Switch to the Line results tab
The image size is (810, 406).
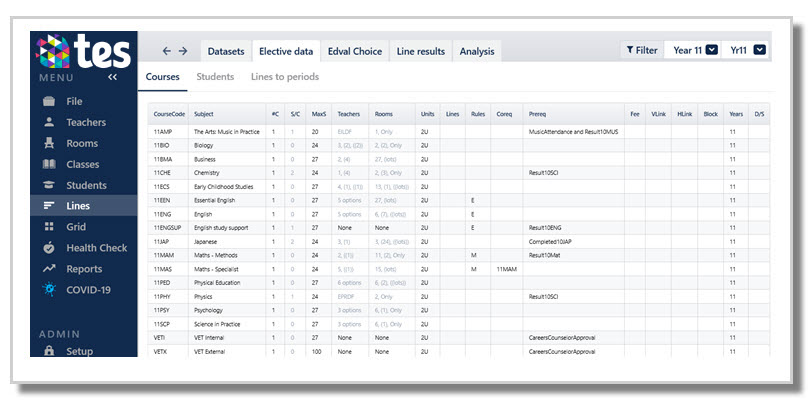click(420, 51)
